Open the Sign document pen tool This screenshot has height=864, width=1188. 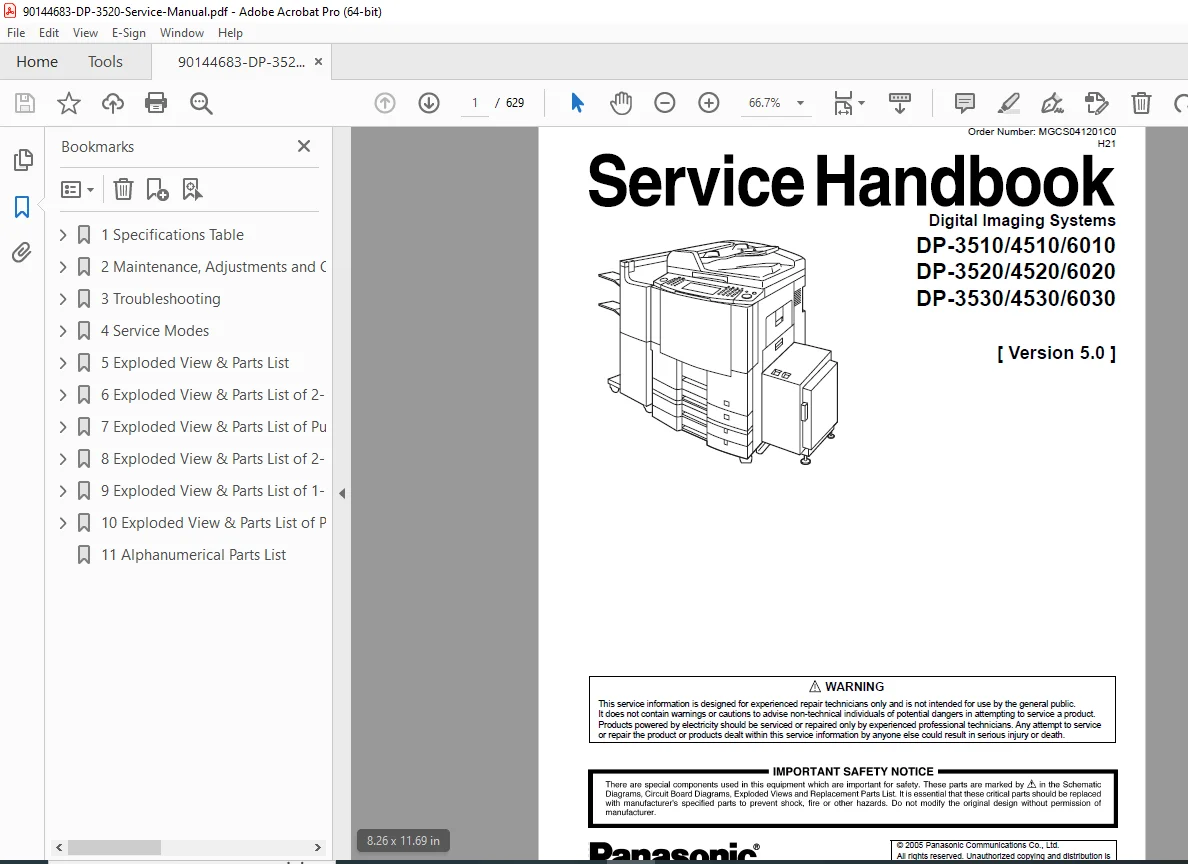1052,103
